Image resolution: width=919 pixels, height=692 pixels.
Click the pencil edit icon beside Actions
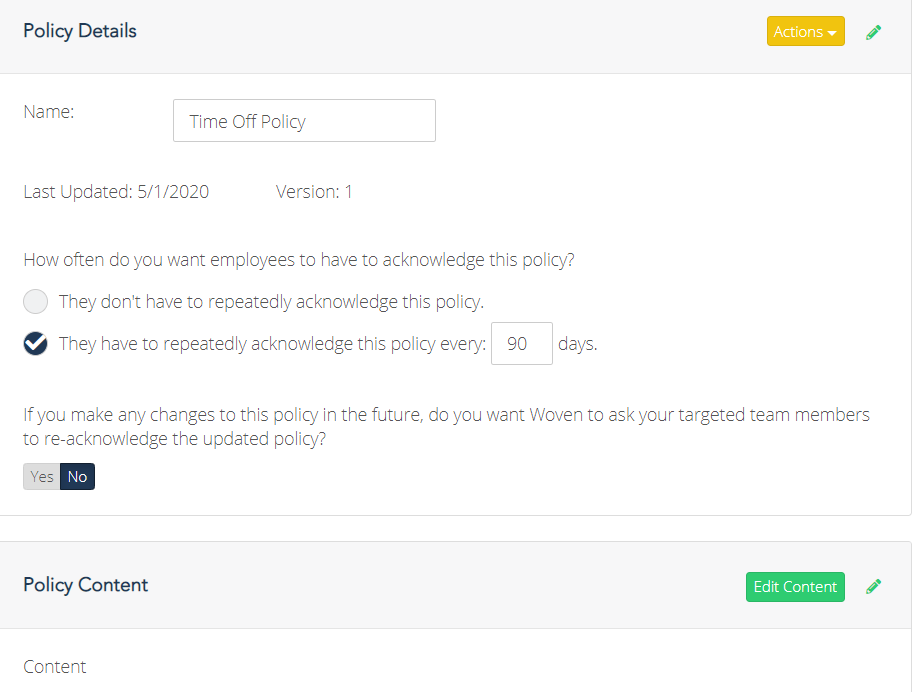coord(873,32)
